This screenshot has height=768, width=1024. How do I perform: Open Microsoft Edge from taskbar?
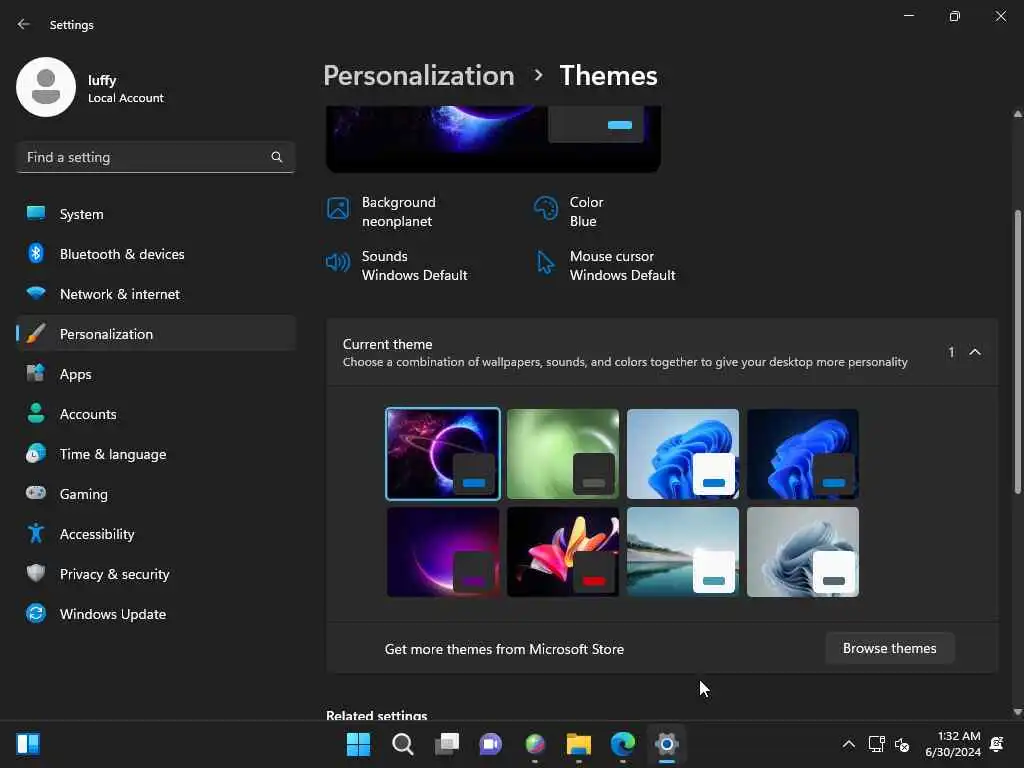tap(623, 744)
